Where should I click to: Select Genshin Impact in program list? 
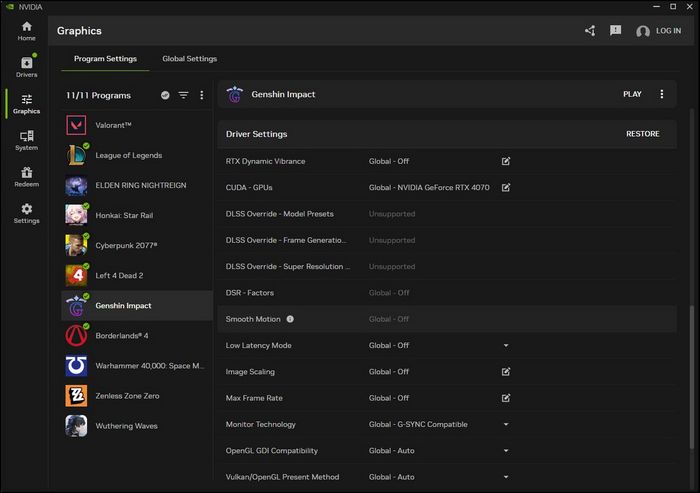click(x=137, y=305)
